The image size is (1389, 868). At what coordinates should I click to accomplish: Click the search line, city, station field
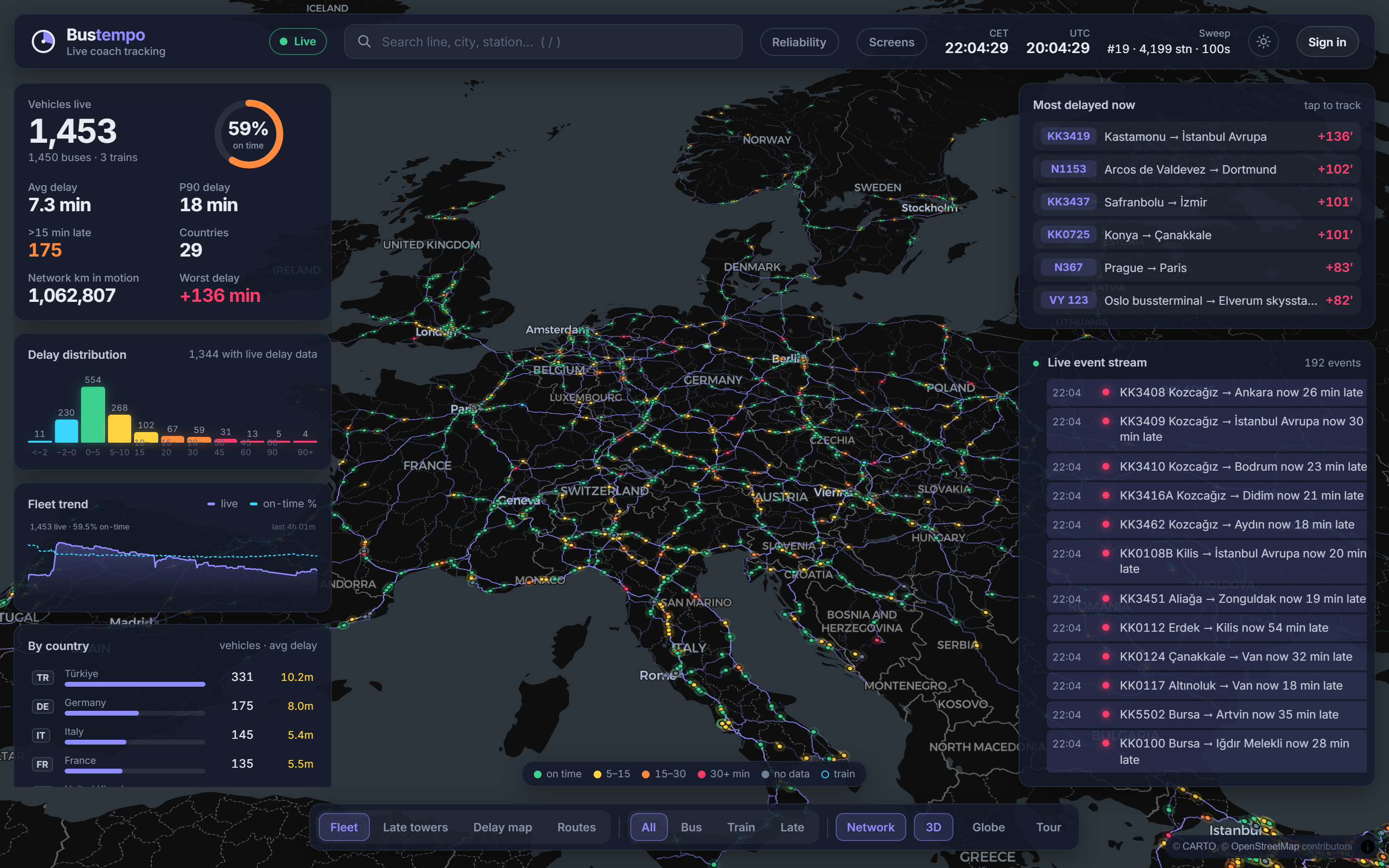pyautogui.click(x=543, y=41)
